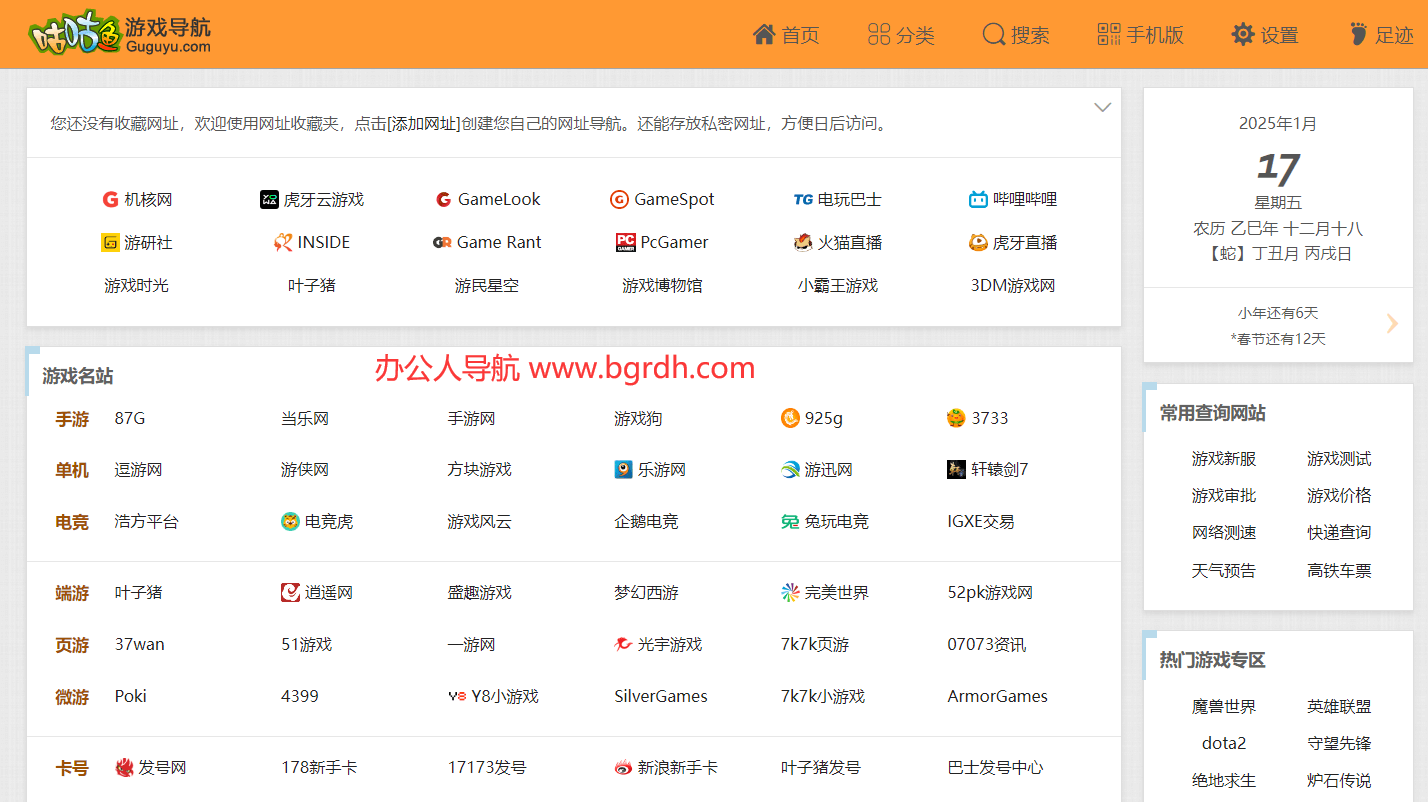Collapse the favorites panel chevron
1428x802 pixels.
1102,107
